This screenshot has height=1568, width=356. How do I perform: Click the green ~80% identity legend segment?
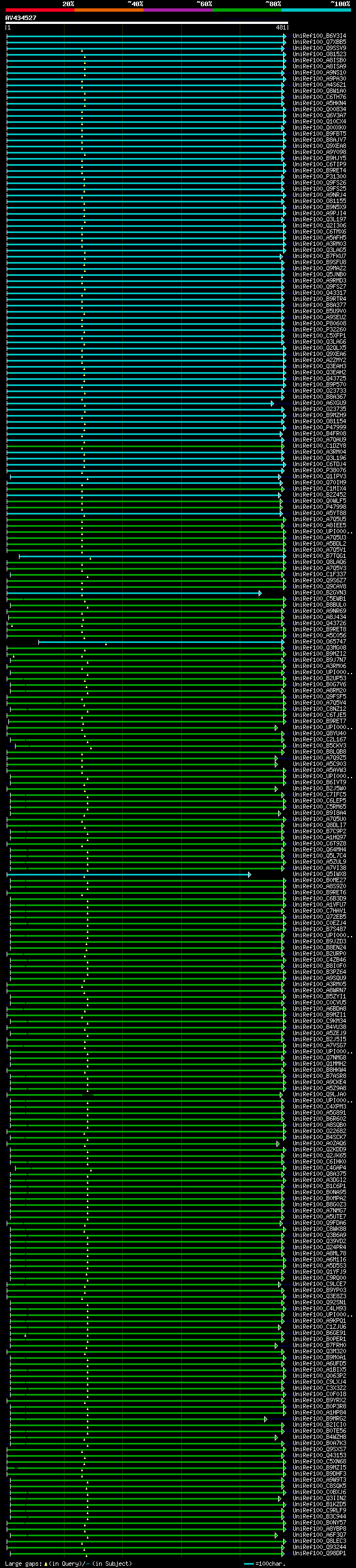pyautogui.click(x=247, y=10)
